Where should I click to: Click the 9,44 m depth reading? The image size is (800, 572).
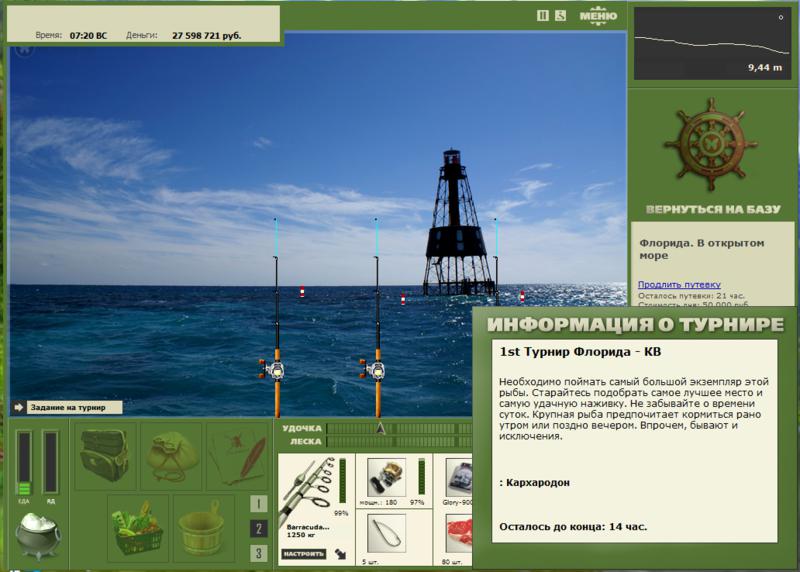(x=765, y=67)
